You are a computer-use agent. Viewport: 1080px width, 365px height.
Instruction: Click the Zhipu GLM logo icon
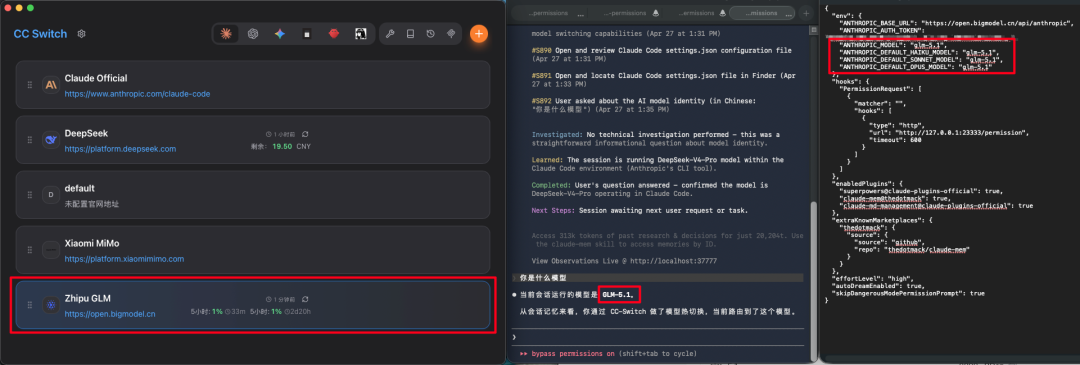[50, 304]
